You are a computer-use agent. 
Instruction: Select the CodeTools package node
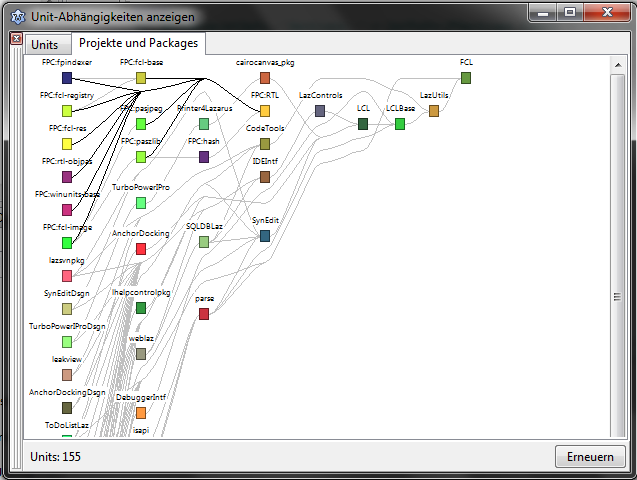click(x=265, y=144)
